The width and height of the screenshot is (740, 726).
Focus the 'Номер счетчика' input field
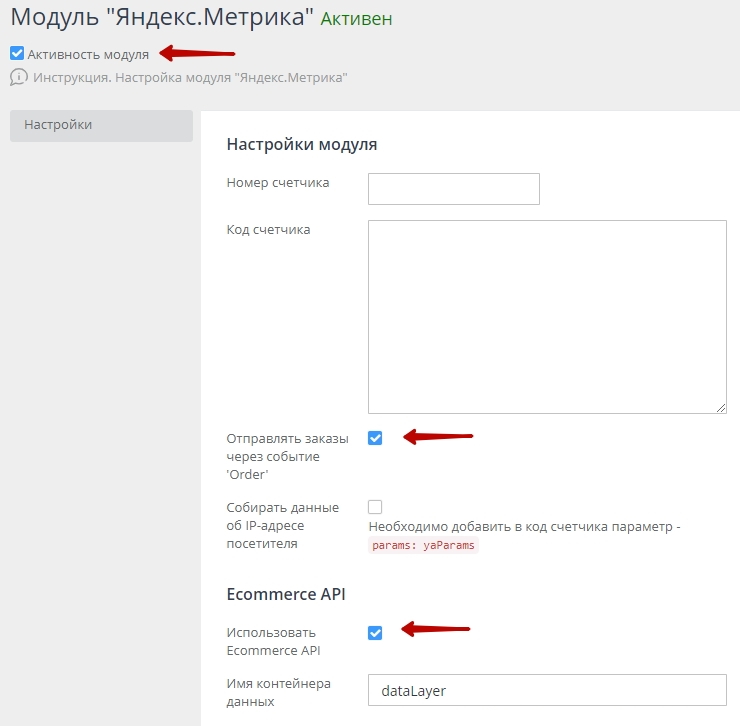[x=454, y=189]
